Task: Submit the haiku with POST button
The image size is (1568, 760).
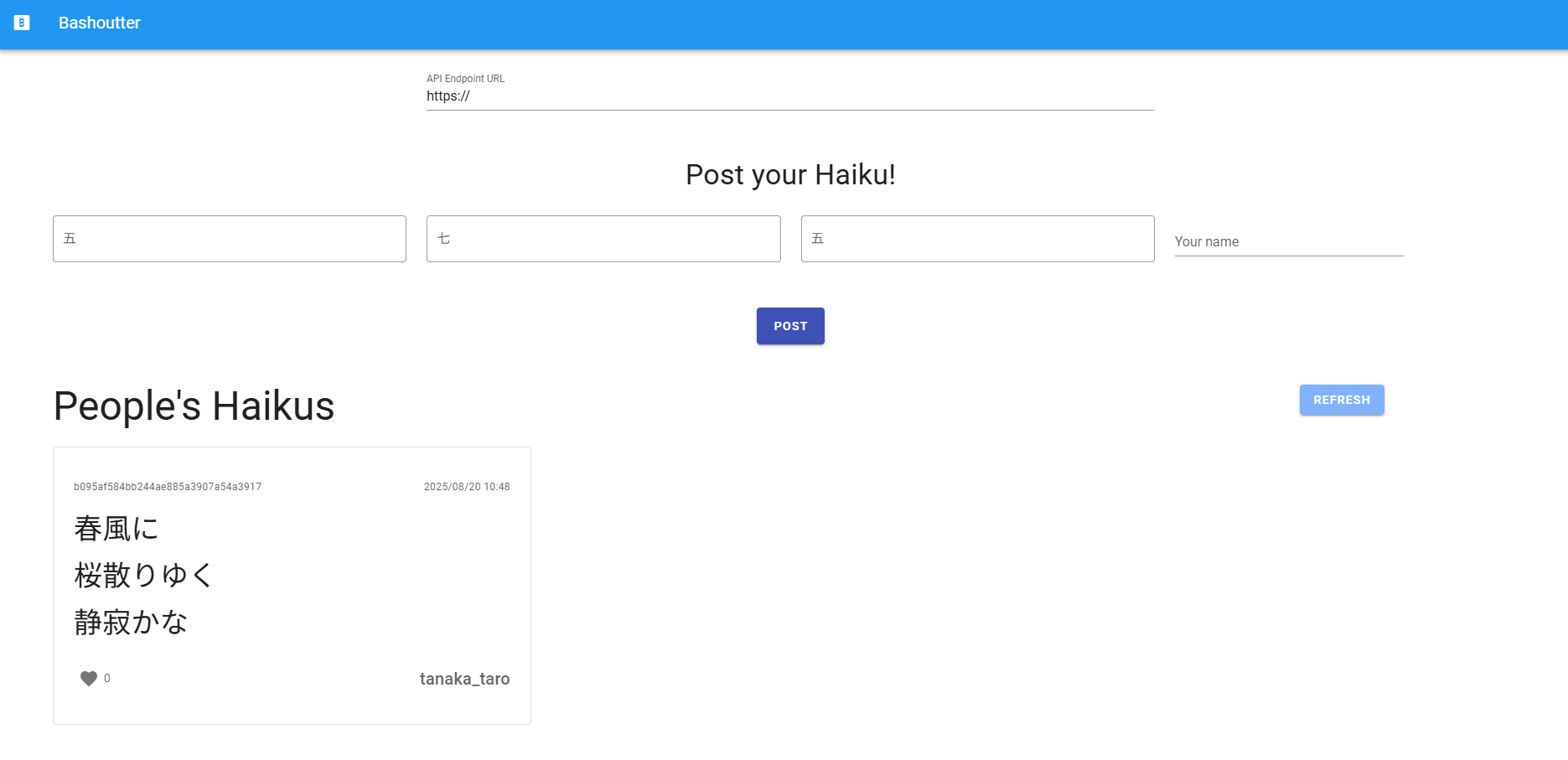Action: point(790,326)
